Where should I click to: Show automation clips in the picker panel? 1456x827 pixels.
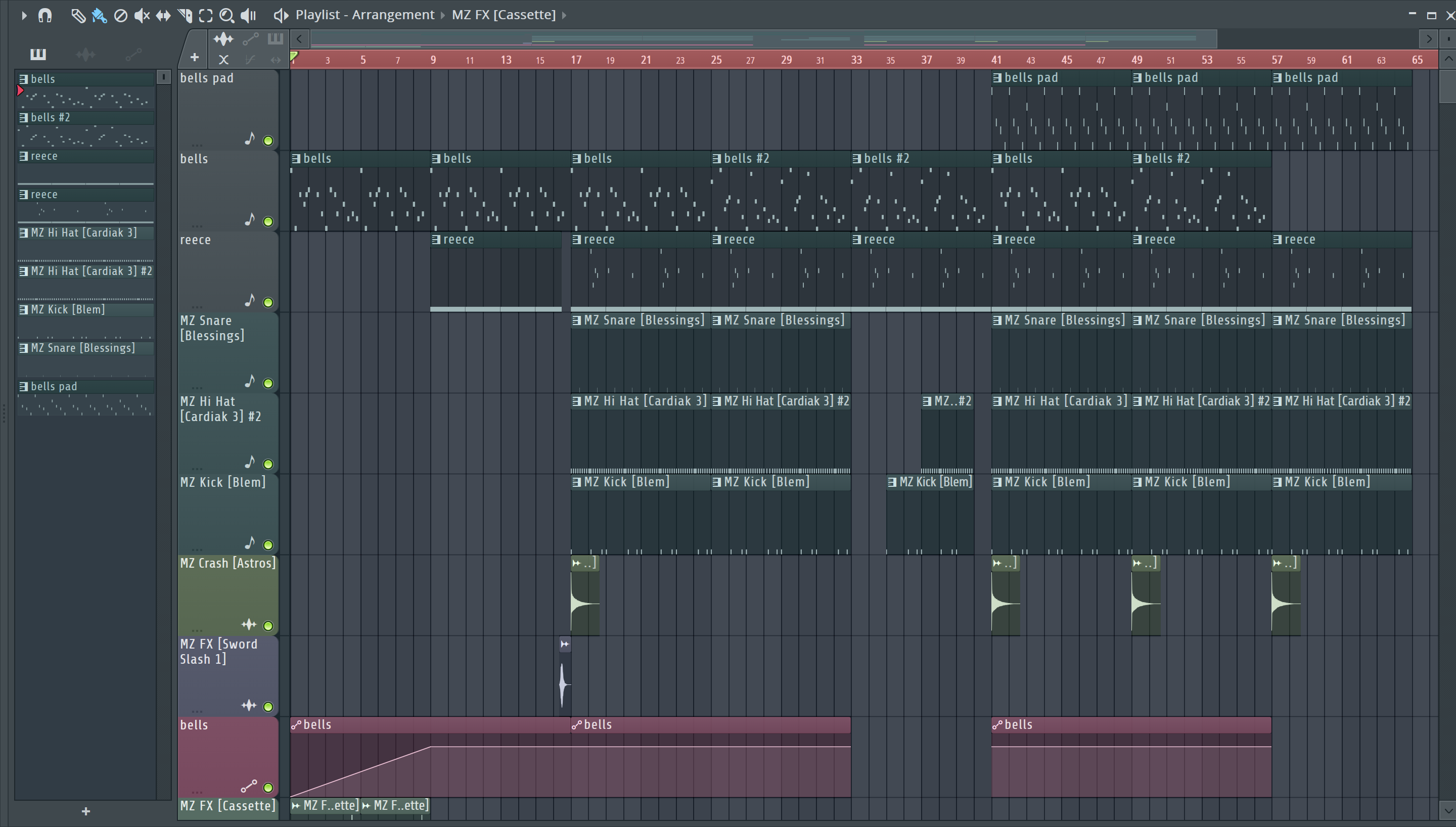tap(133, 55)
